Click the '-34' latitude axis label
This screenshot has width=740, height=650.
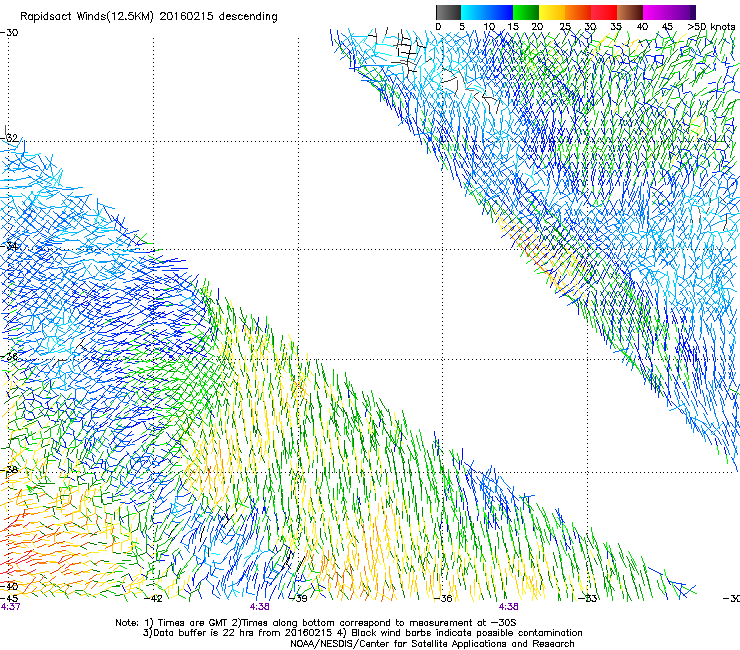click(9, 246)
